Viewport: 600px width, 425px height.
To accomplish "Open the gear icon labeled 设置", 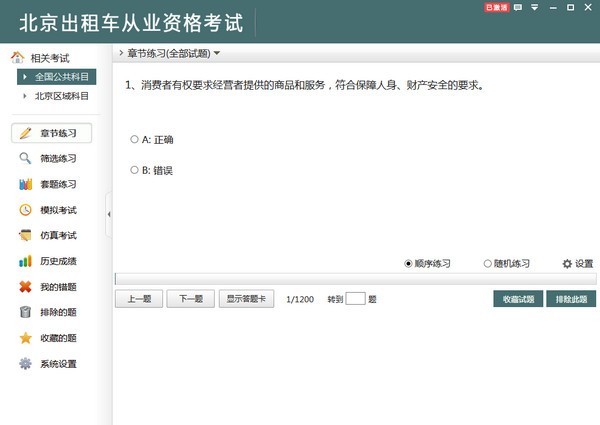I will click(567, 264).
